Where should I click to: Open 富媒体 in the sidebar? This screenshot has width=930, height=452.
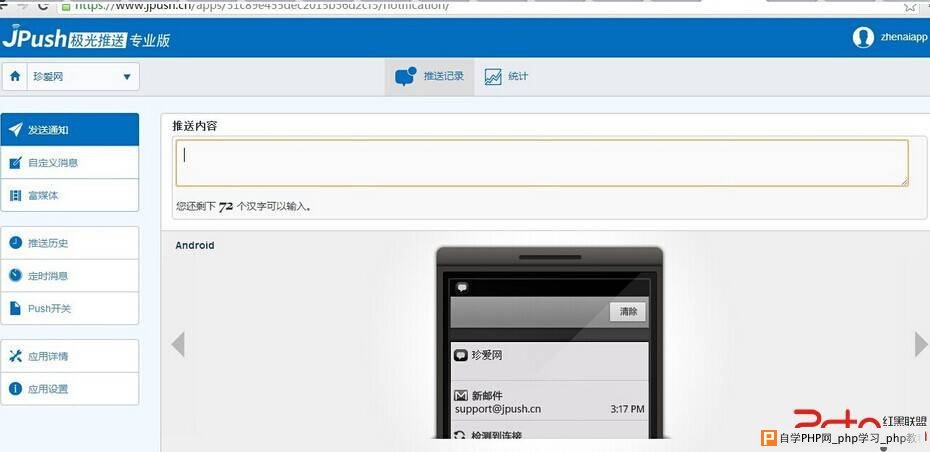point(69,195)
